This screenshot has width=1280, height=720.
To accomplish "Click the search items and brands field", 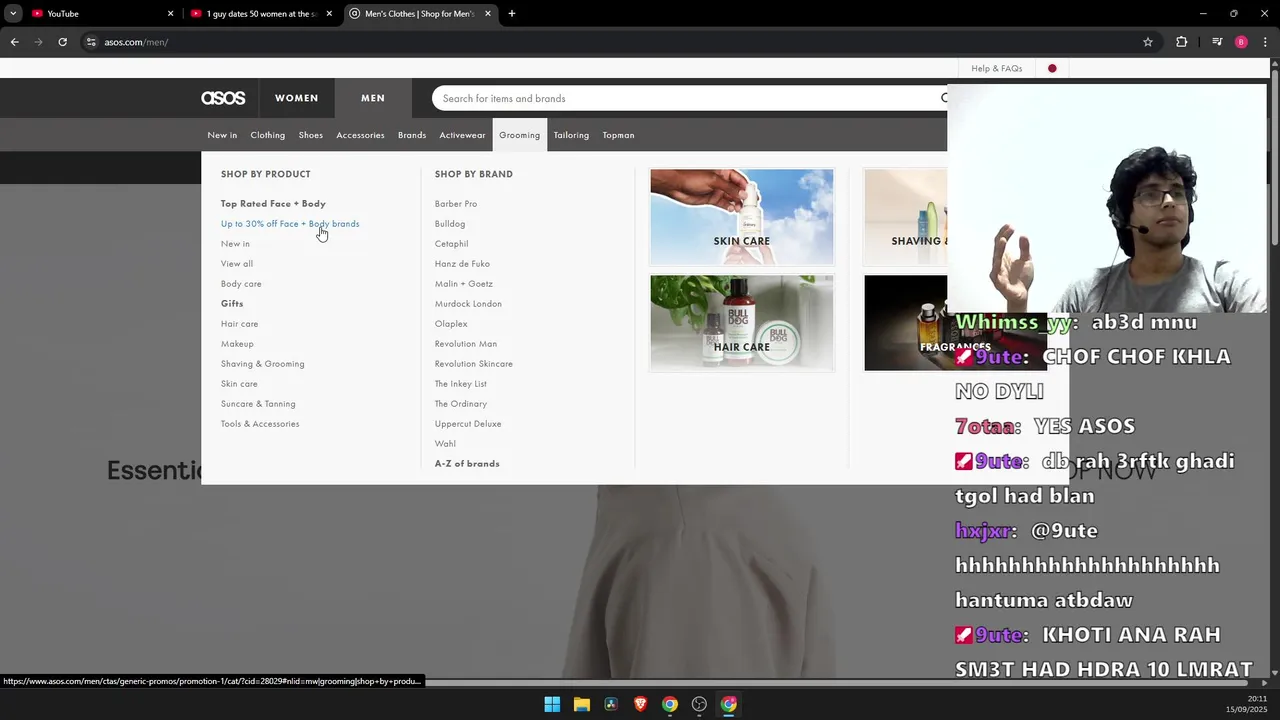I will click(690, 98).
